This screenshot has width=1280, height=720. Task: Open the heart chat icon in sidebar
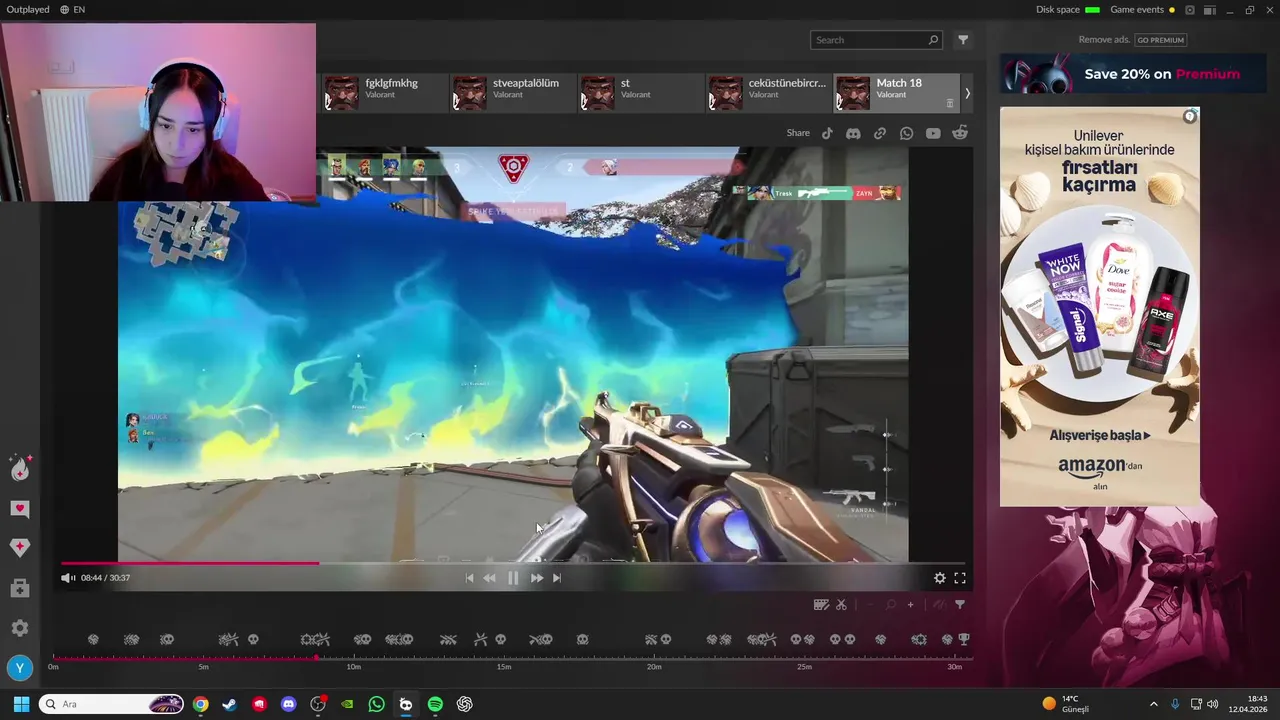(20, 509)
